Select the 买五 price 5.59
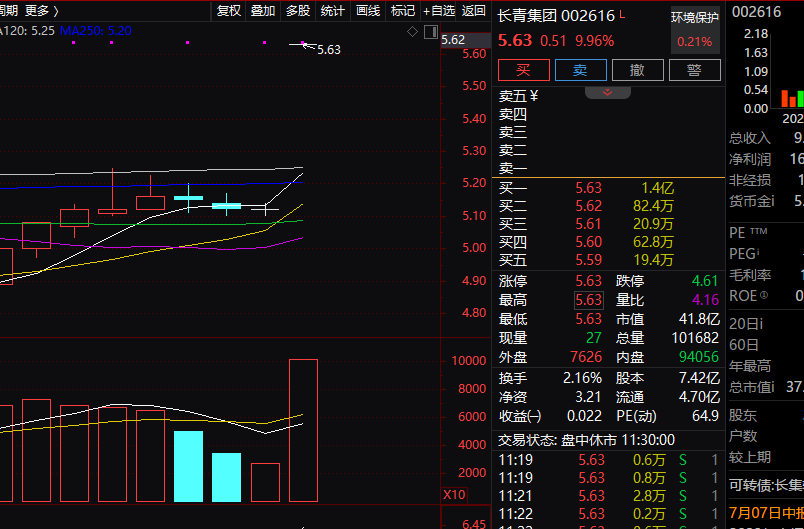 (x=588, y=260)
